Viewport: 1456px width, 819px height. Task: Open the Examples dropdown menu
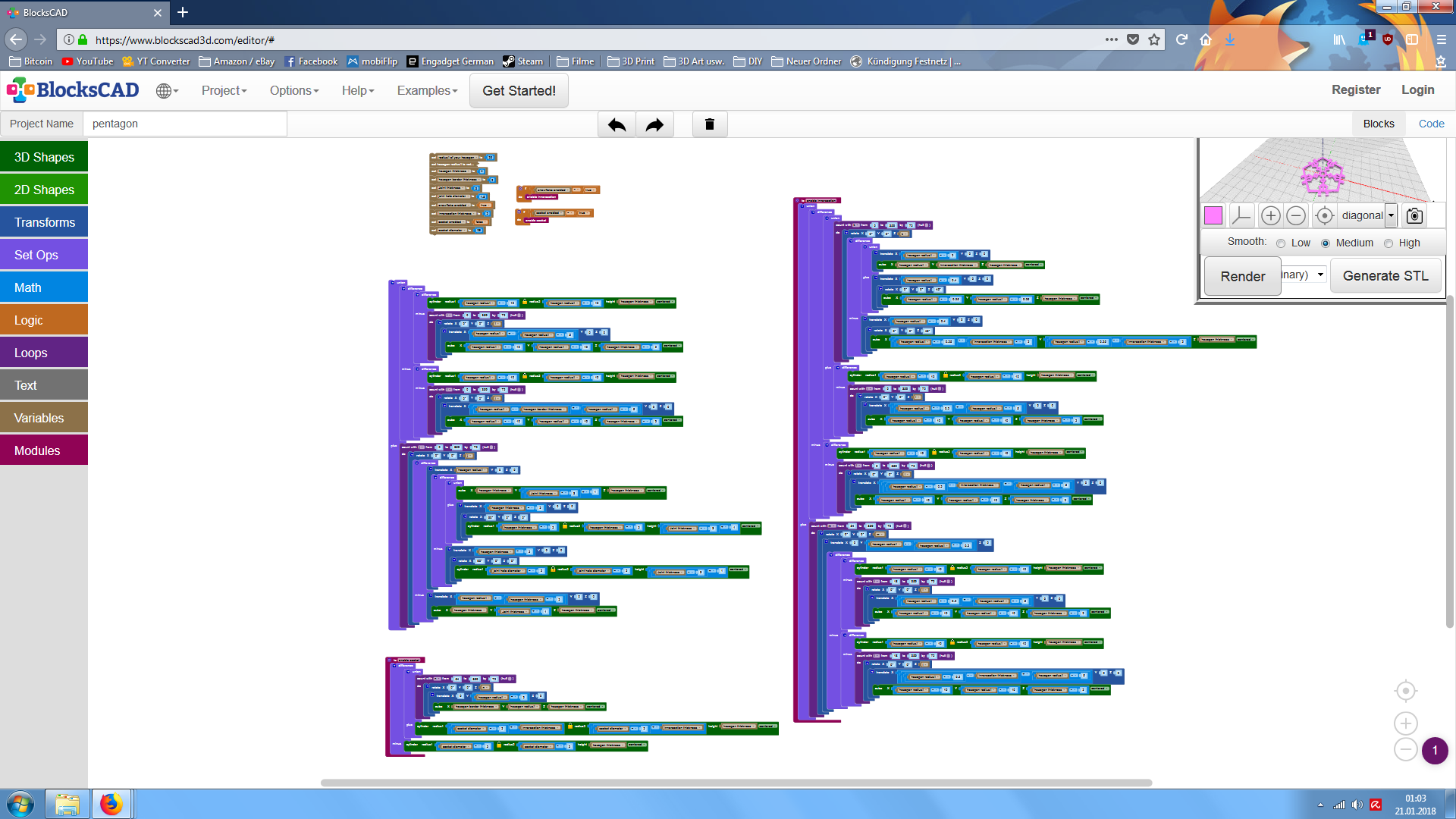427,90
